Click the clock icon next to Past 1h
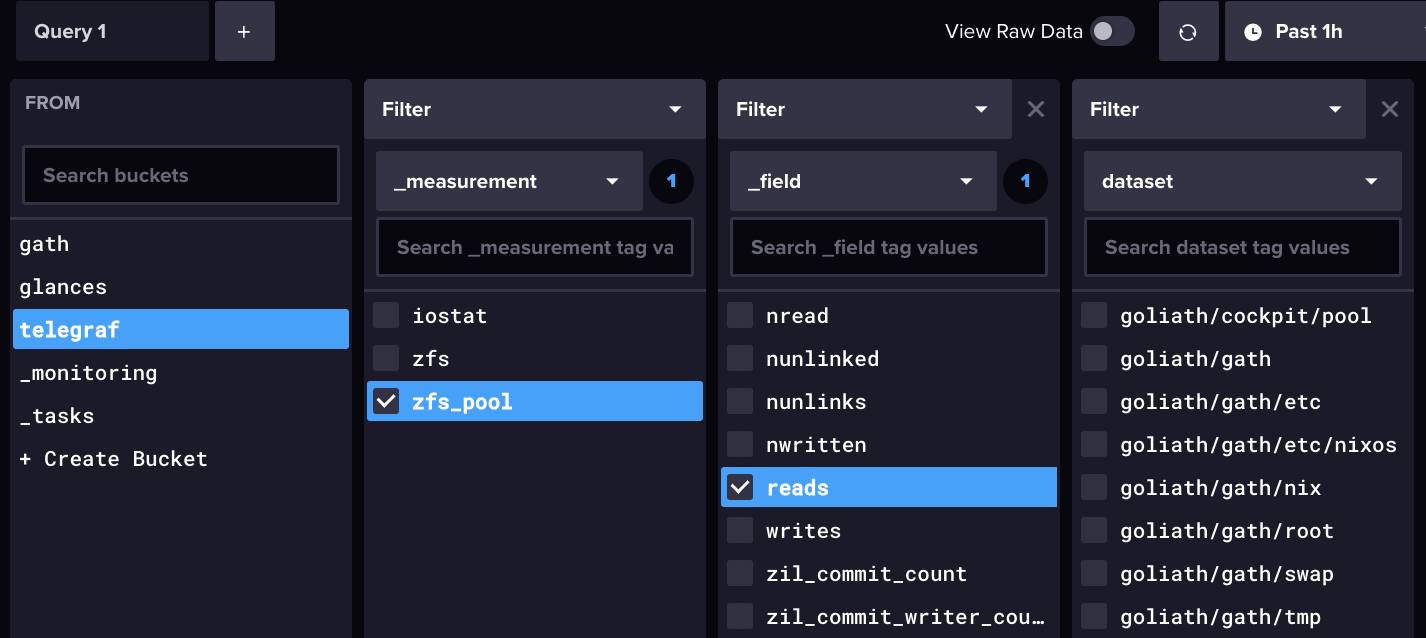This screenshot has height=638, width=1426. point(1253,31)
